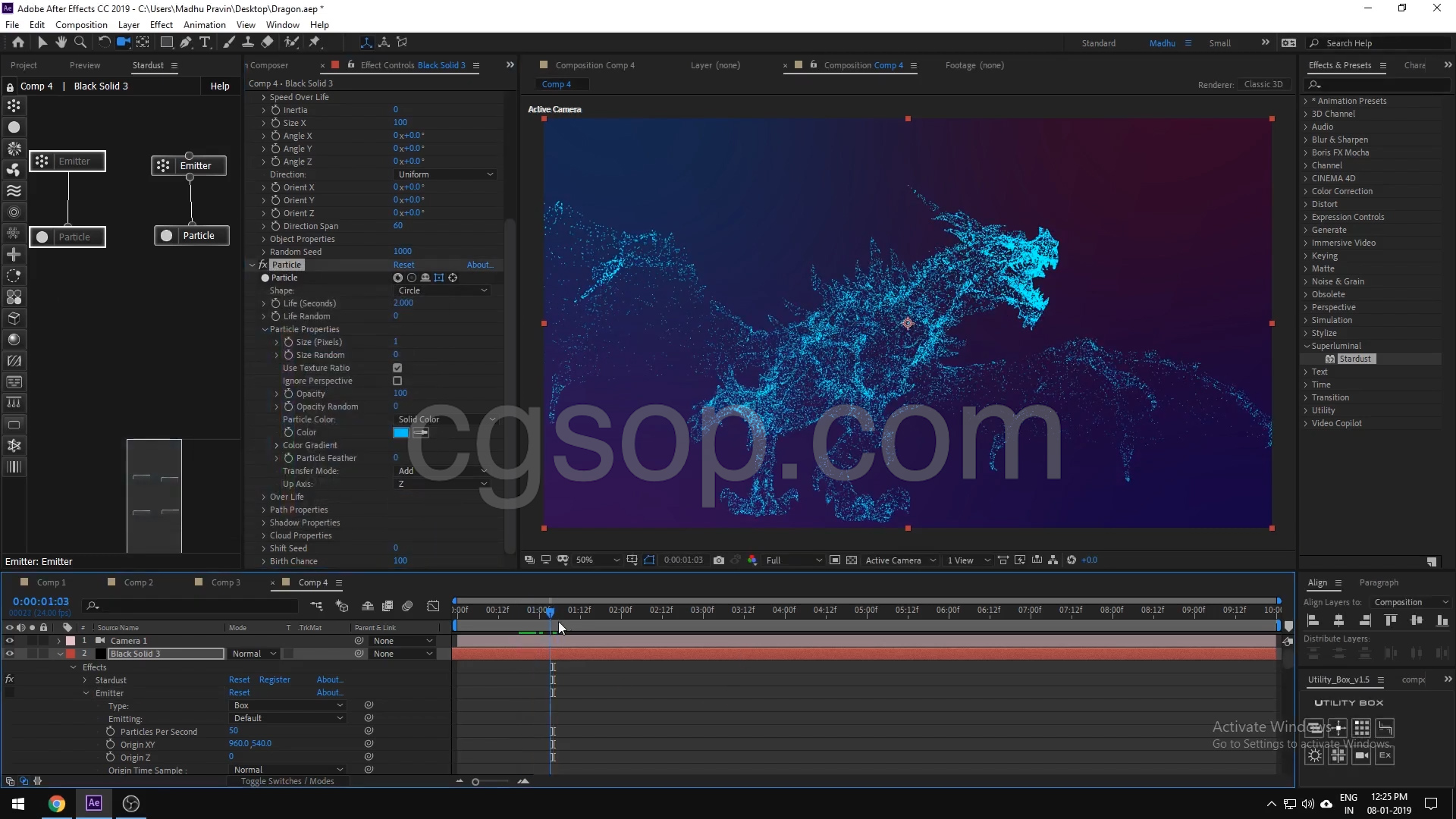Switch to the Comp 2 timeline tab
The image size is (1456, 819).
click(138, 582)
